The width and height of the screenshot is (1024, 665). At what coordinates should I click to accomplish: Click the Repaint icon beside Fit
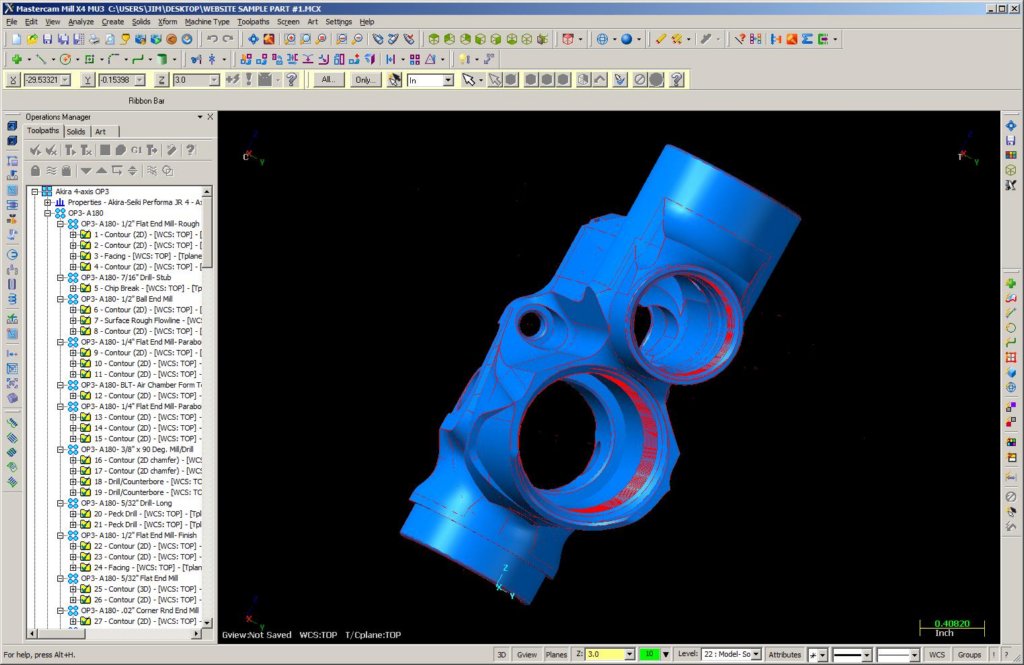268,39
